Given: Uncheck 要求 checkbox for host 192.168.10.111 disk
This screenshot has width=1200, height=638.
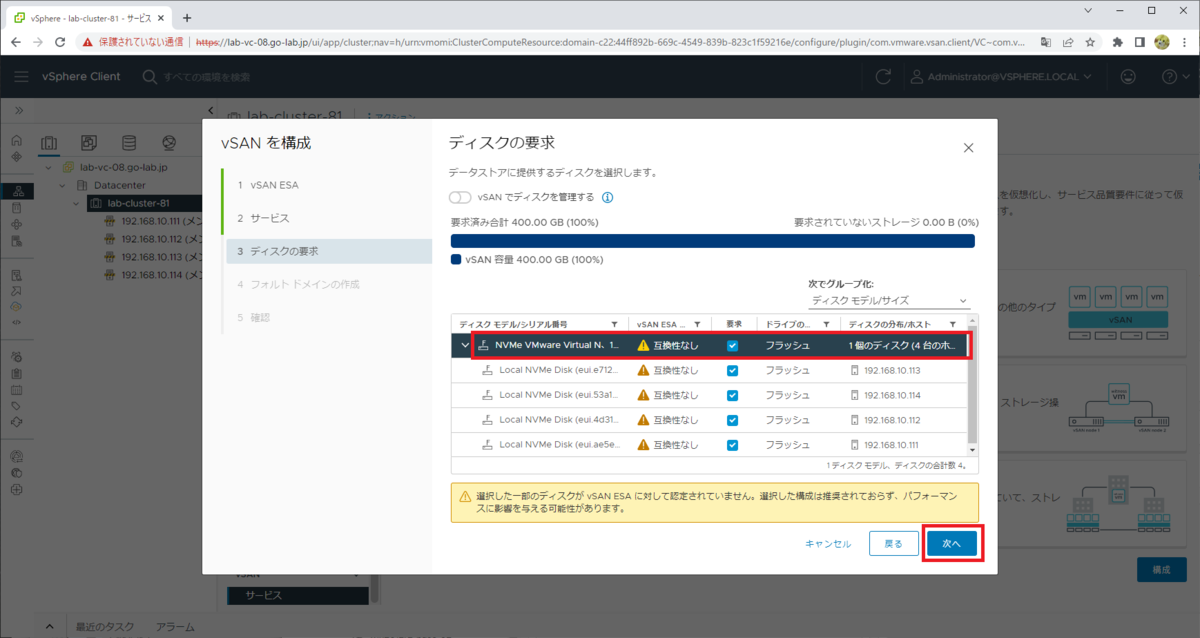Looking at the screenshot, I should [733, 445].
